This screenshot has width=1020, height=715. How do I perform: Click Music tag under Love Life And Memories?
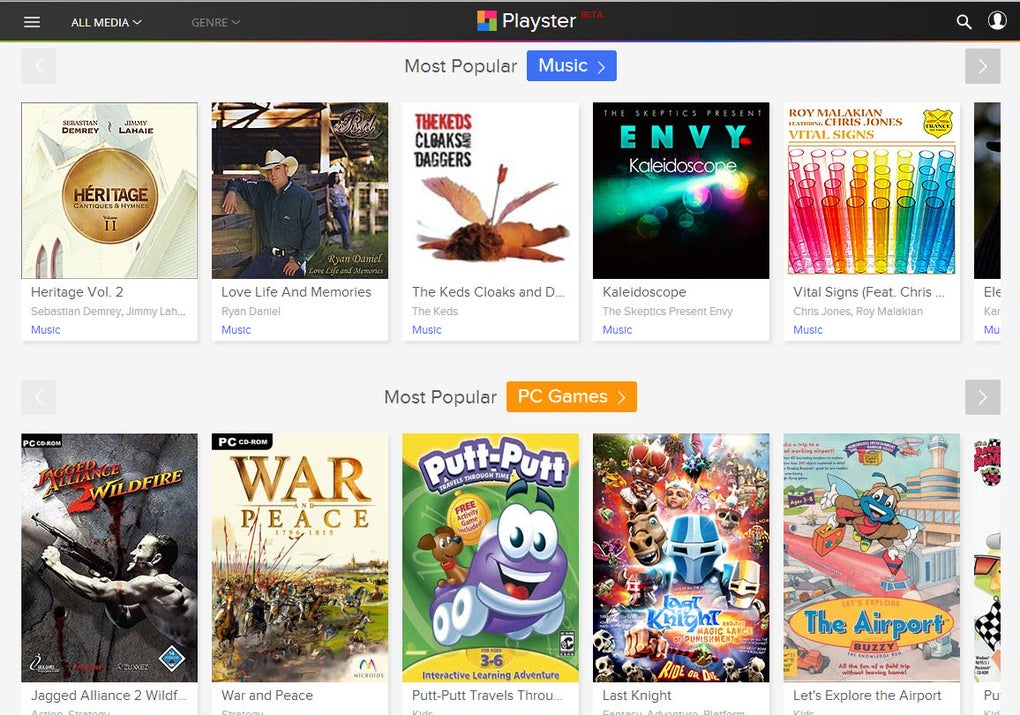236,330
